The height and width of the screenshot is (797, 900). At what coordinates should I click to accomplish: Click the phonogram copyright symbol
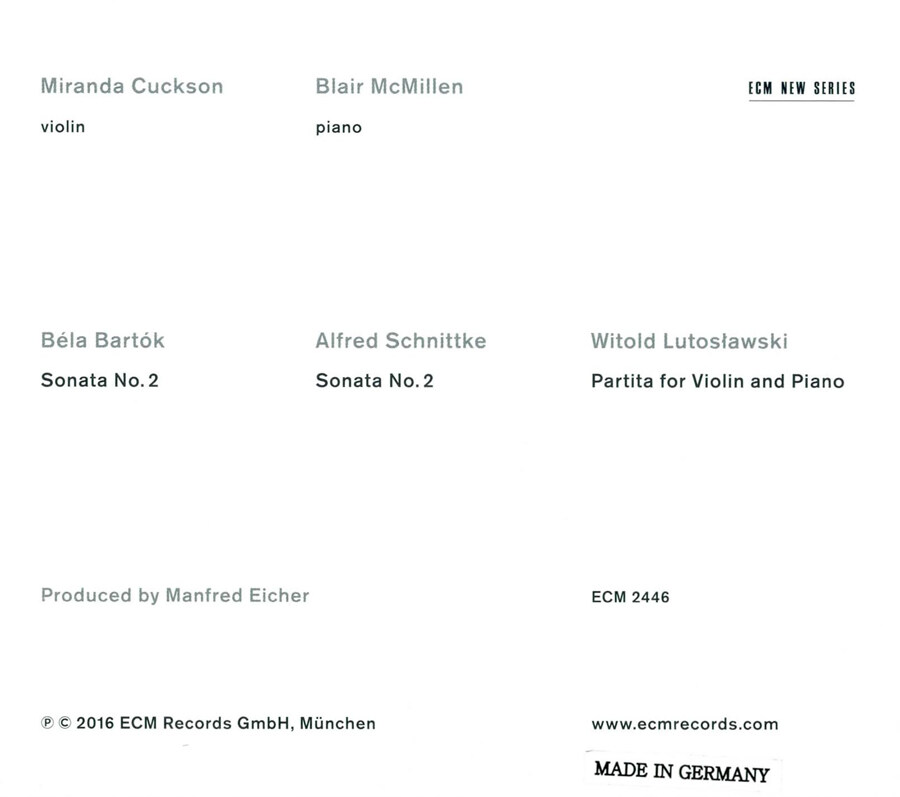tap(47, 723)
